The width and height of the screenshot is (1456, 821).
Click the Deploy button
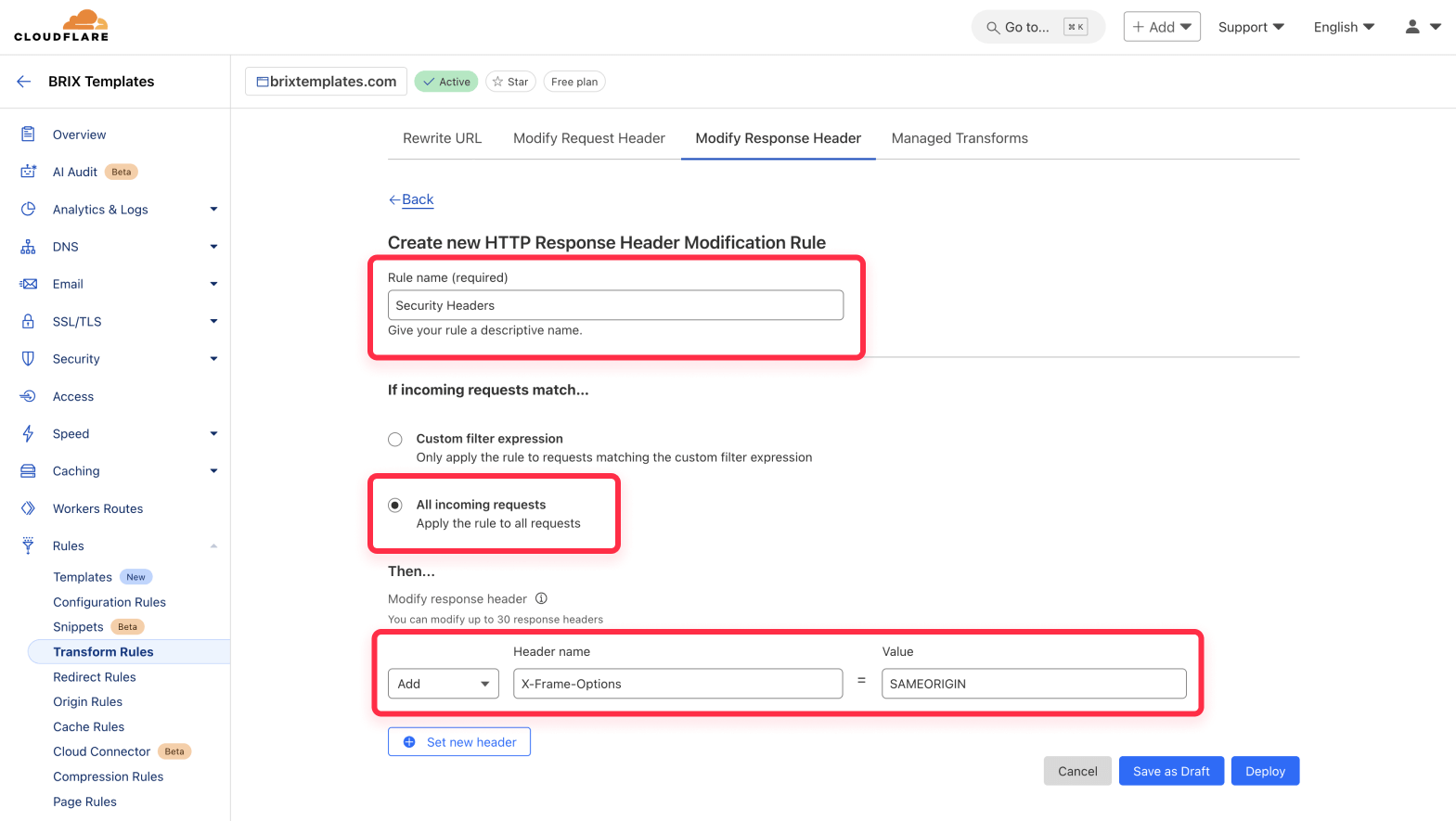[x=1265, y=771]
